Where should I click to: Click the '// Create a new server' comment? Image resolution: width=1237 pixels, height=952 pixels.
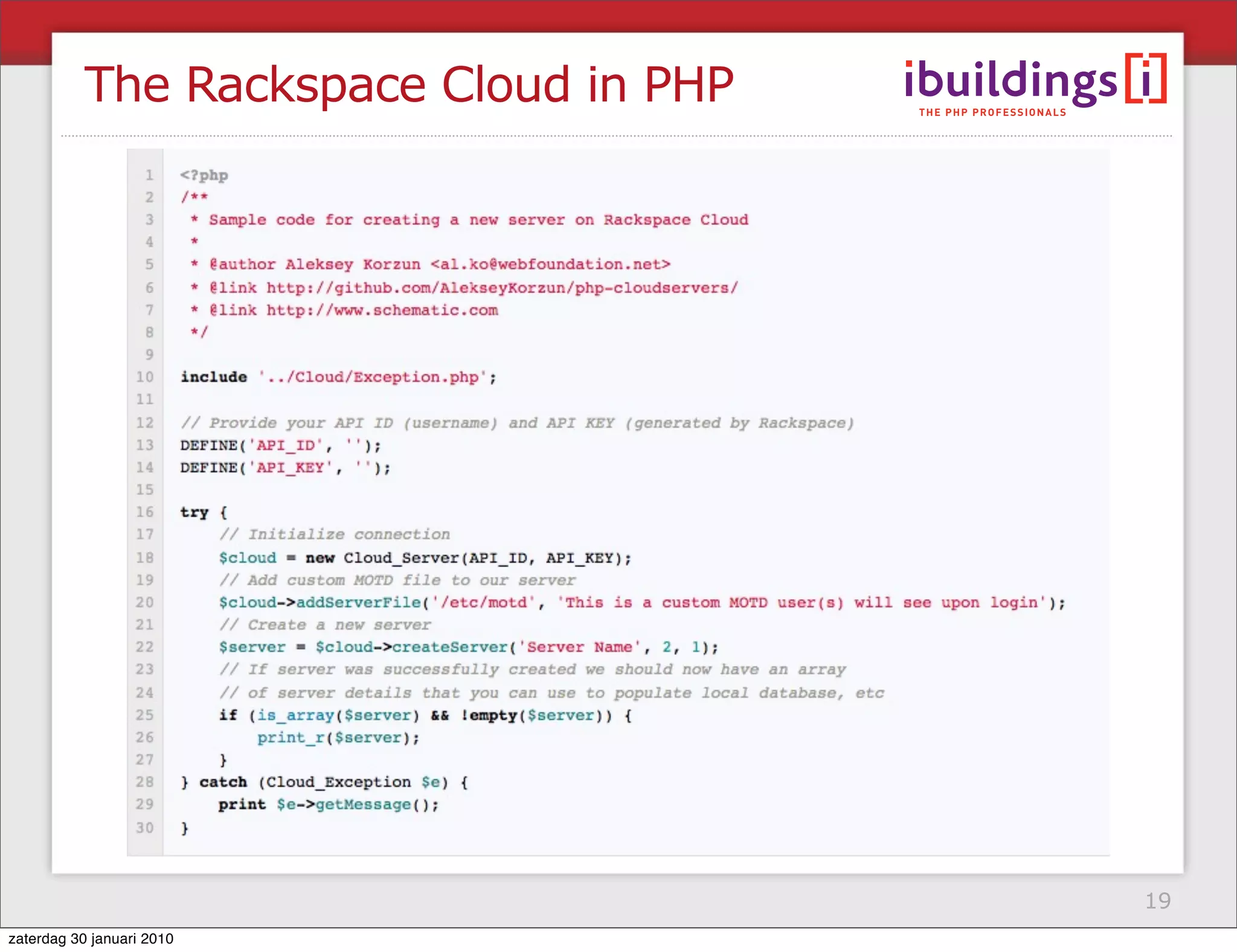[x=325, y=625]
